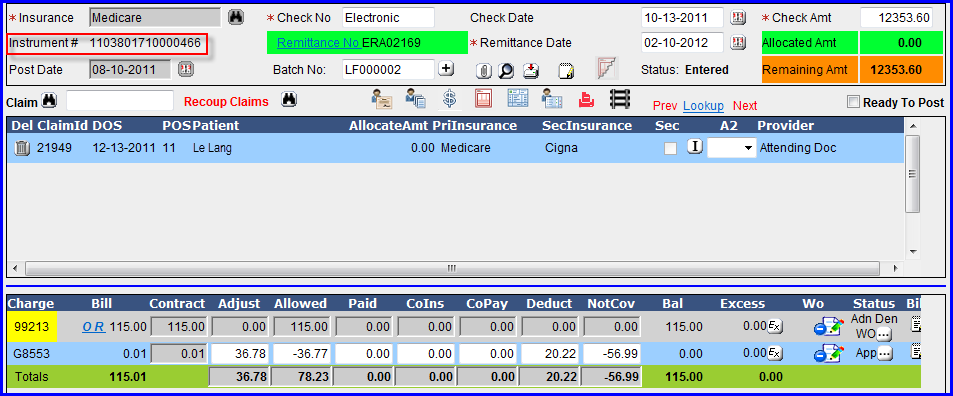953x396 pixels.
Task: Click the CoIns field for charge G8553
Action: tap(425, 353)
